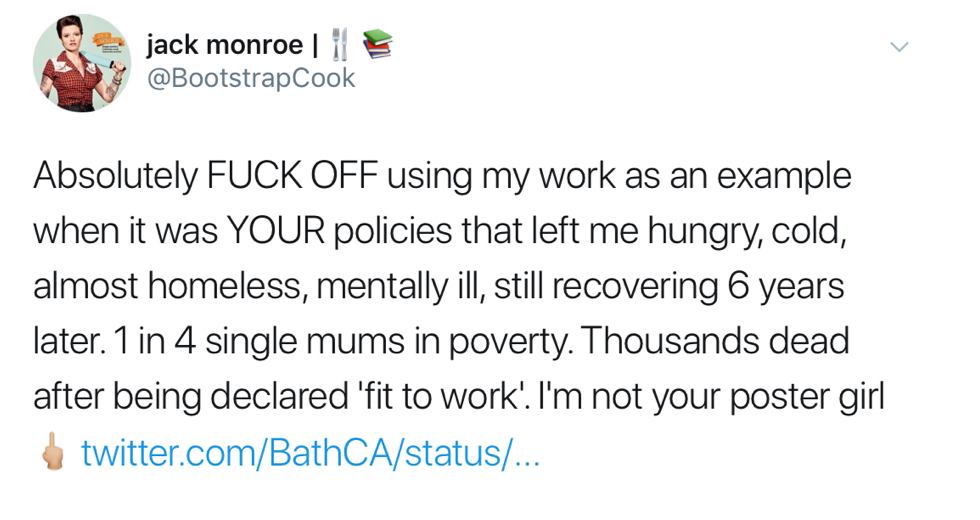980x520 pixels.
Task: Open the twitter.com/BathCA/status link
Action: pyautogui.click(x=310, y=453)
